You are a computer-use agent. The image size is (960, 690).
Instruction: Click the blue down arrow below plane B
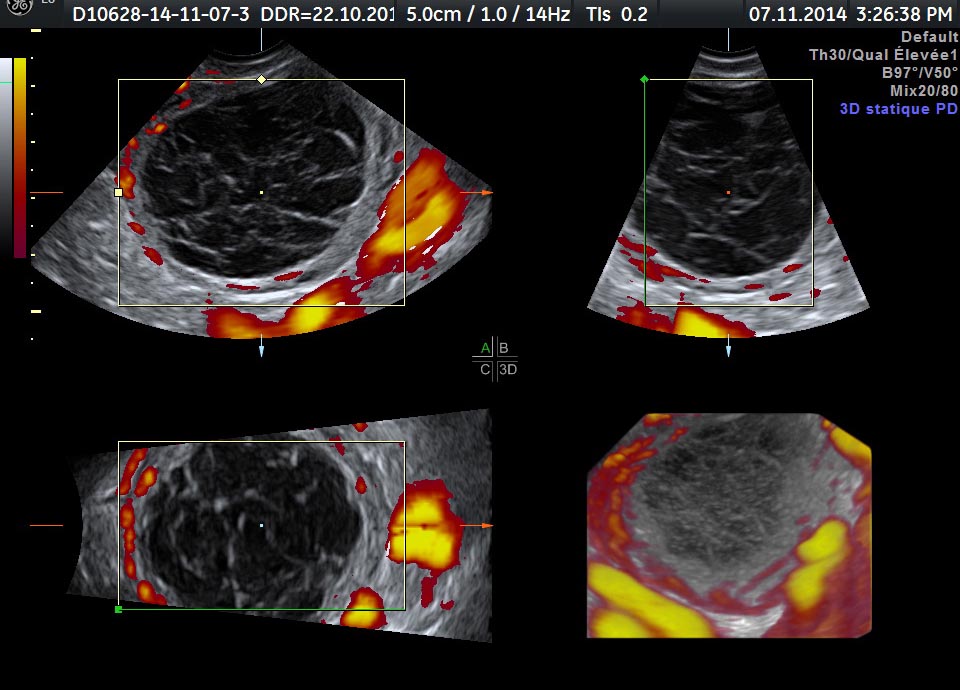[x=728, y=350]
